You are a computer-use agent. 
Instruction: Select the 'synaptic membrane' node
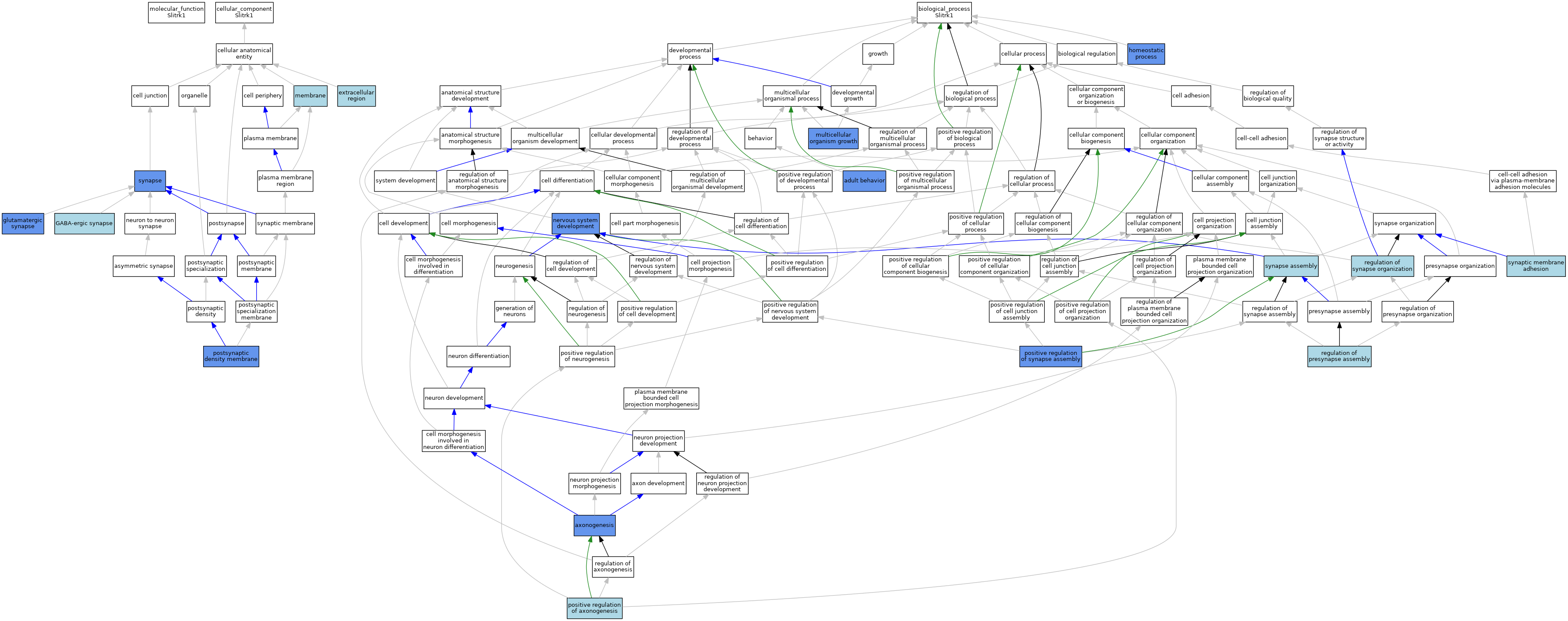(285, 223)
